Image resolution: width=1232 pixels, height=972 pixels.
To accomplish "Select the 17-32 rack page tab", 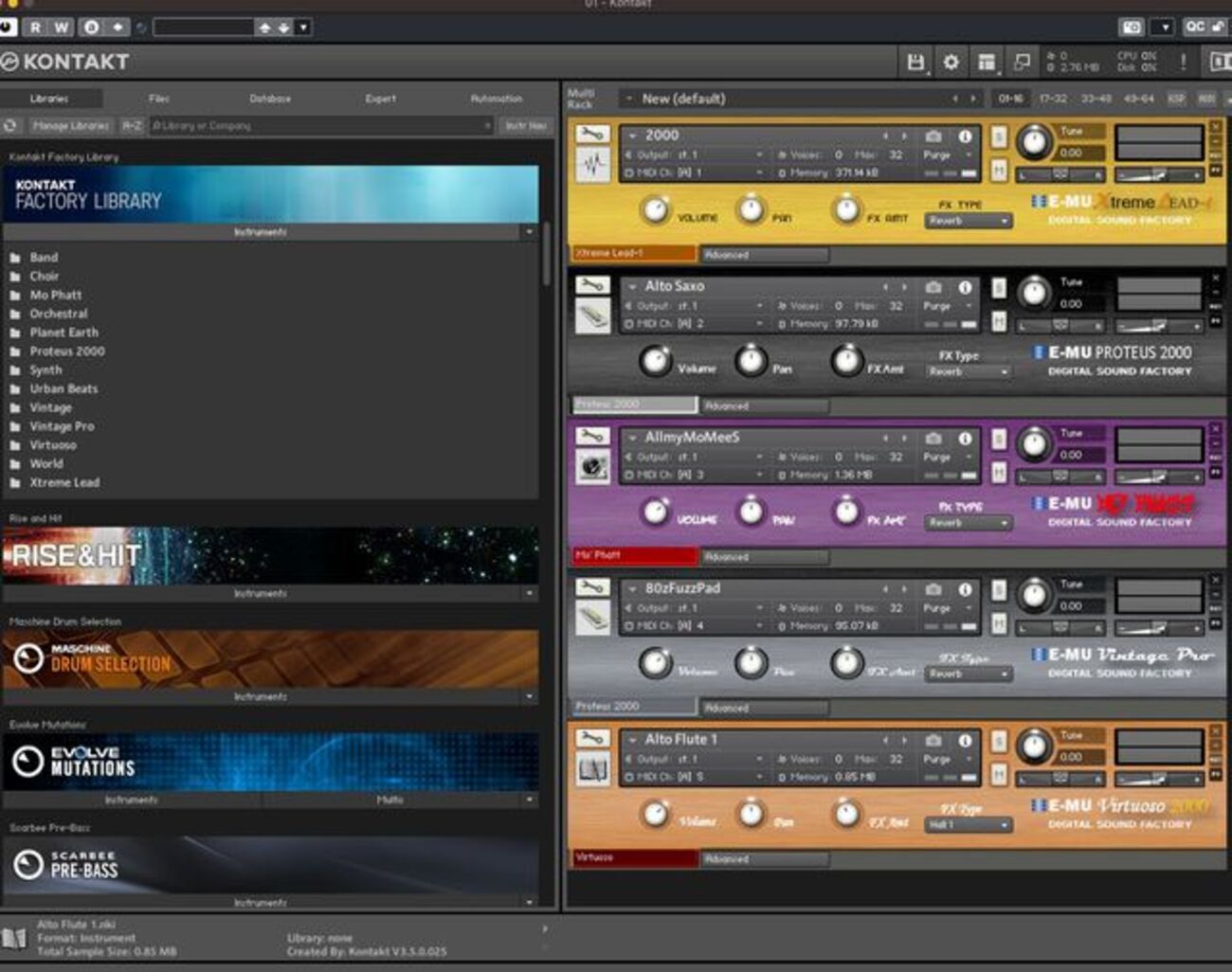I will click(1053, 99).
